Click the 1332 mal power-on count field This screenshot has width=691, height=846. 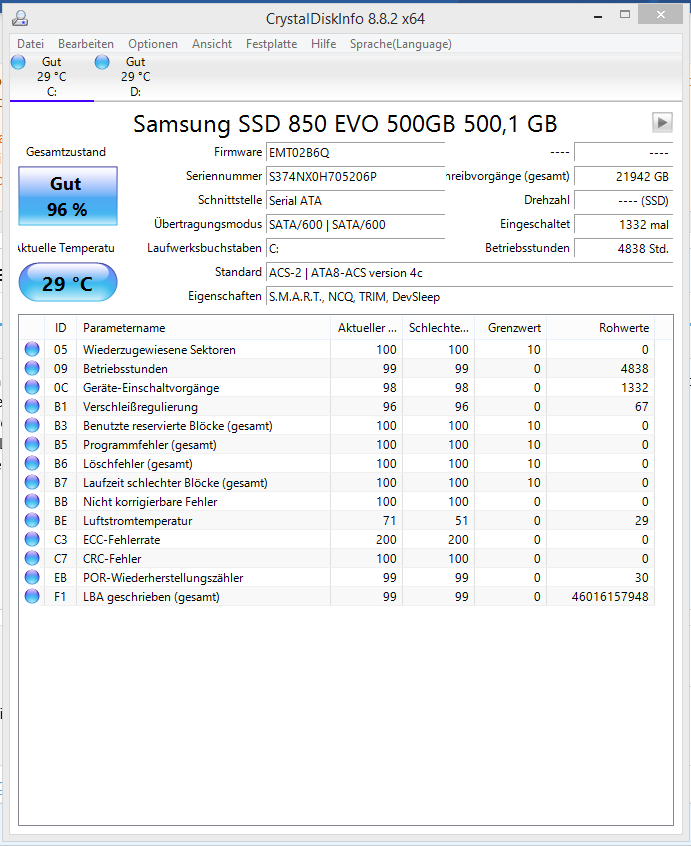(624, 224)
